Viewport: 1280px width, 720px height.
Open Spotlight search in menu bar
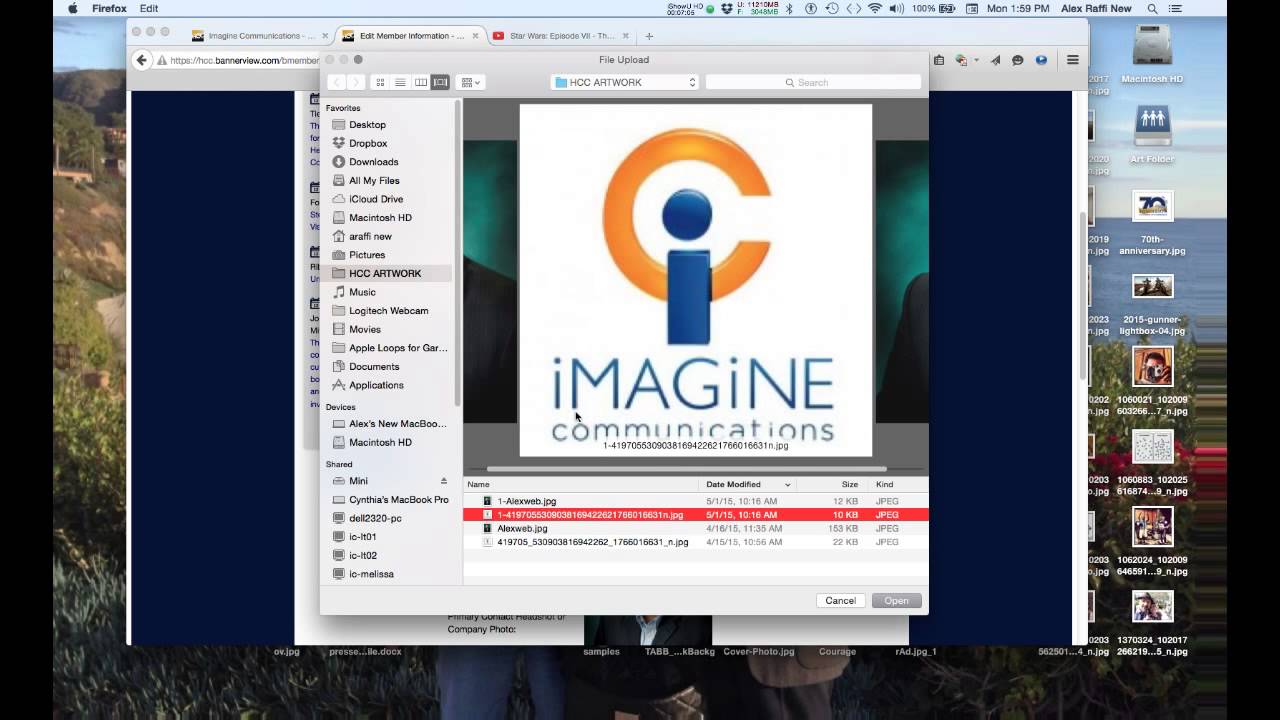[1150, 8]
